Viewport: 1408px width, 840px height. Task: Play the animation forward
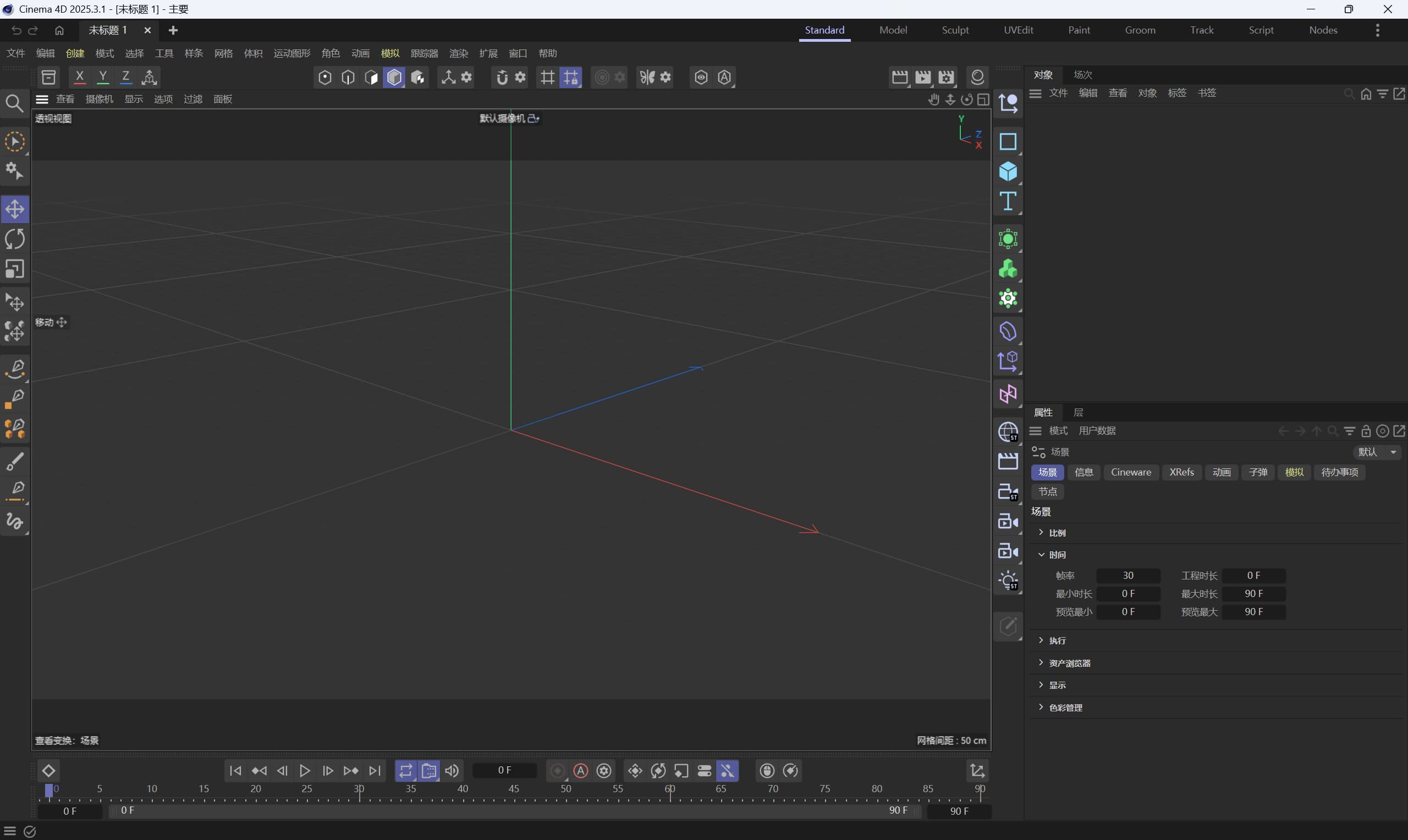point(305,770)
